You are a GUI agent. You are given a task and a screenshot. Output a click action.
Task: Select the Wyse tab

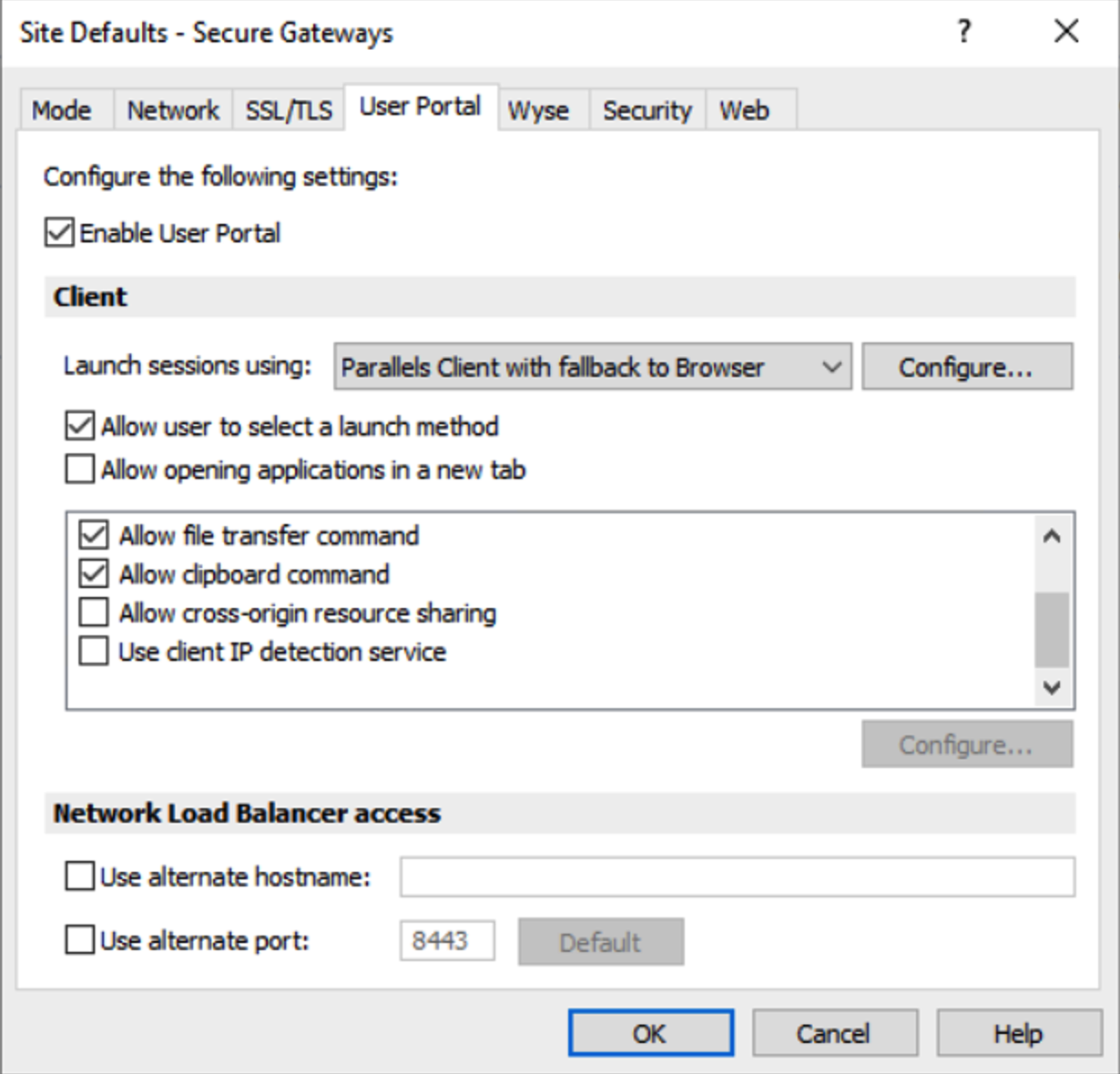(538, 110)
